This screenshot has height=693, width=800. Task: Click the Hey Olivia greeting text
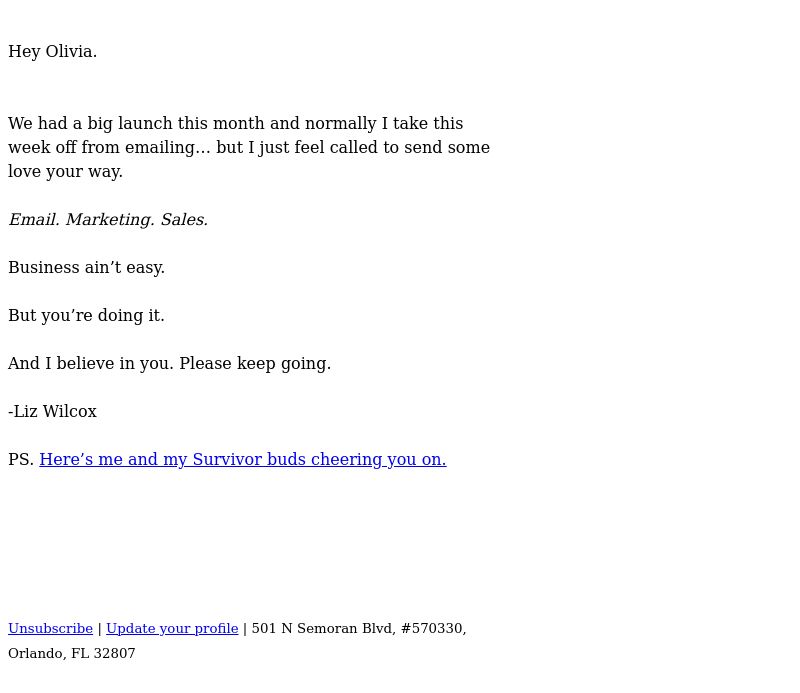point(53,52)
